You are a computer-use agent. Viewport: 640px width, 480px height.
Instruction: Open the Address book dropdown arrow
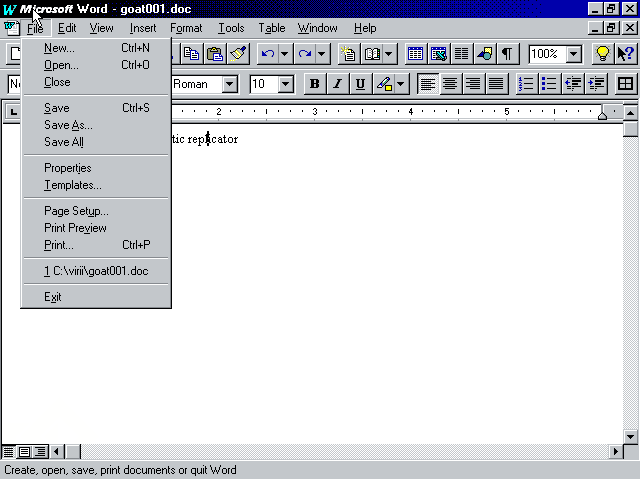pos(389,54)
